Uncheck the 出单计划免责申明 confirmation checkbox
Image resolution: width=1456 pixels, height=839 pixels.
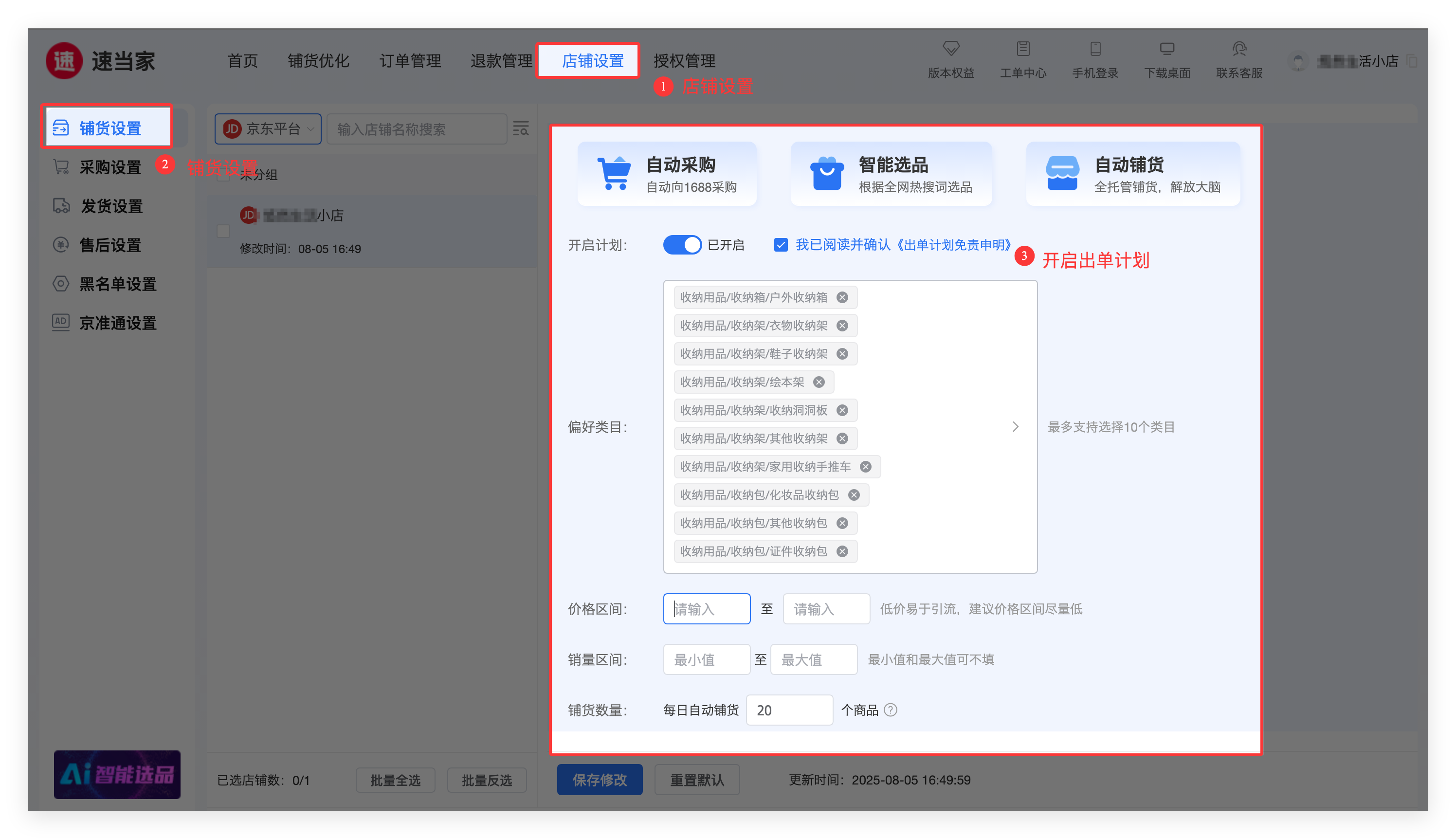pyautogui.click(x=781, y=245)
